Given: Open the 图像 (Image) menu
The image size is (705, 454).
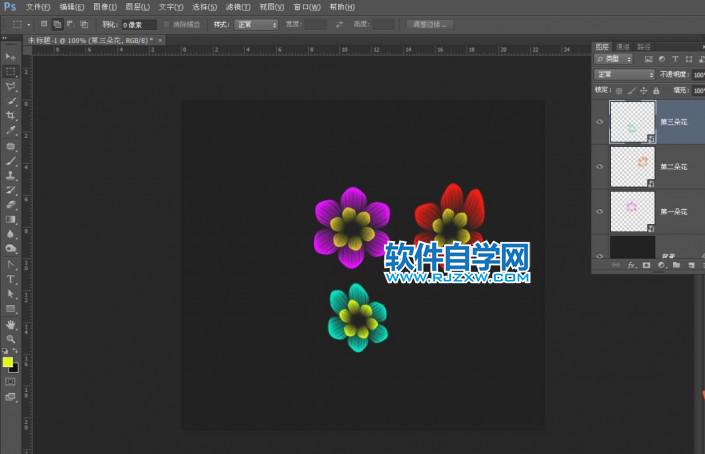Looking at the screenshot, I should point(105,7).
